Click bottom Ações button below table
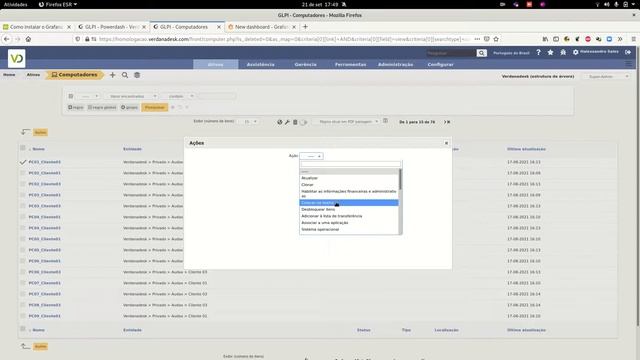This screenshot has width=640, height=360. (40, 347)
